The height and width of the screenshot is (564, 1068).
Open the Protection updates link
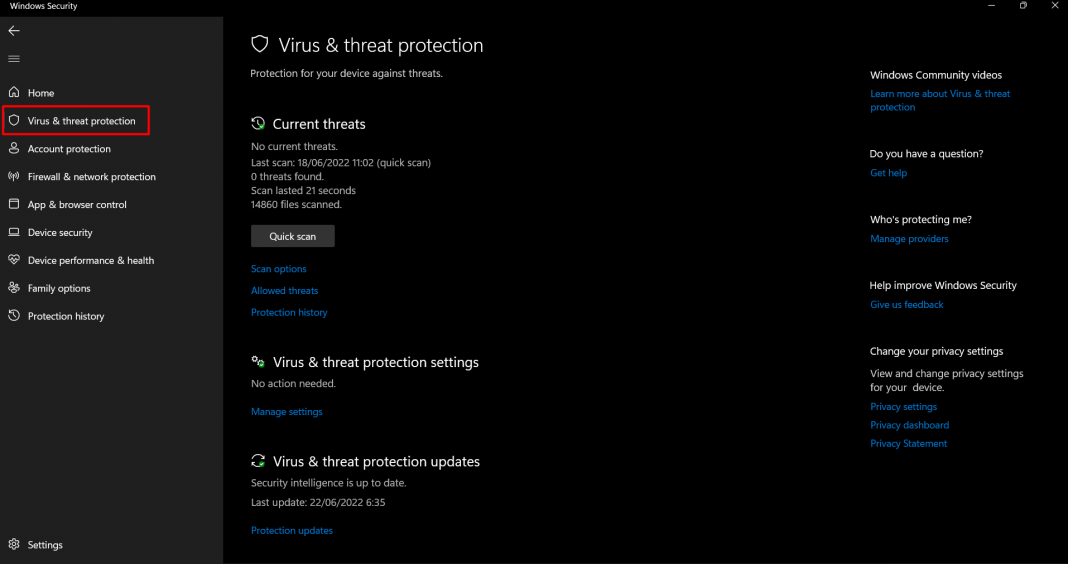coord(292,531)
